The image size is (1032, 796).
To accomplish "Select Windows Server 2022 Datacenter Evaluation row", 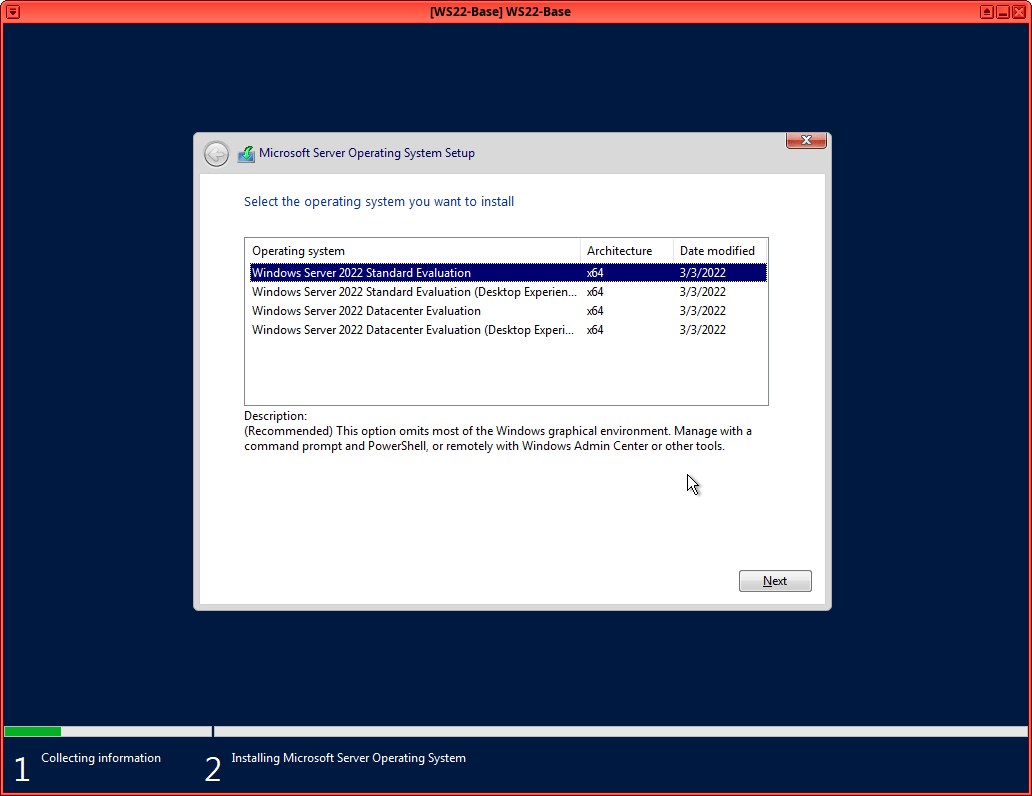I will pos(508,311).
